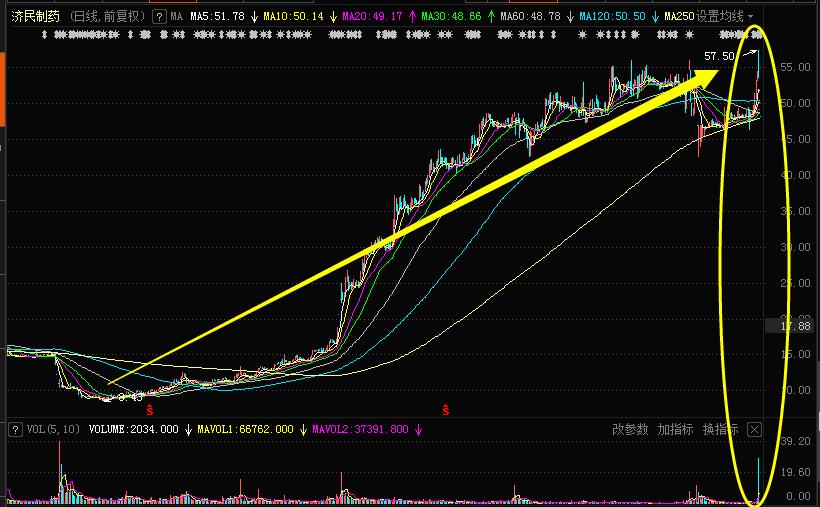The image size is (820, 507).
Task: Click the 35.00 price axis label
Action: click(795, 211)
